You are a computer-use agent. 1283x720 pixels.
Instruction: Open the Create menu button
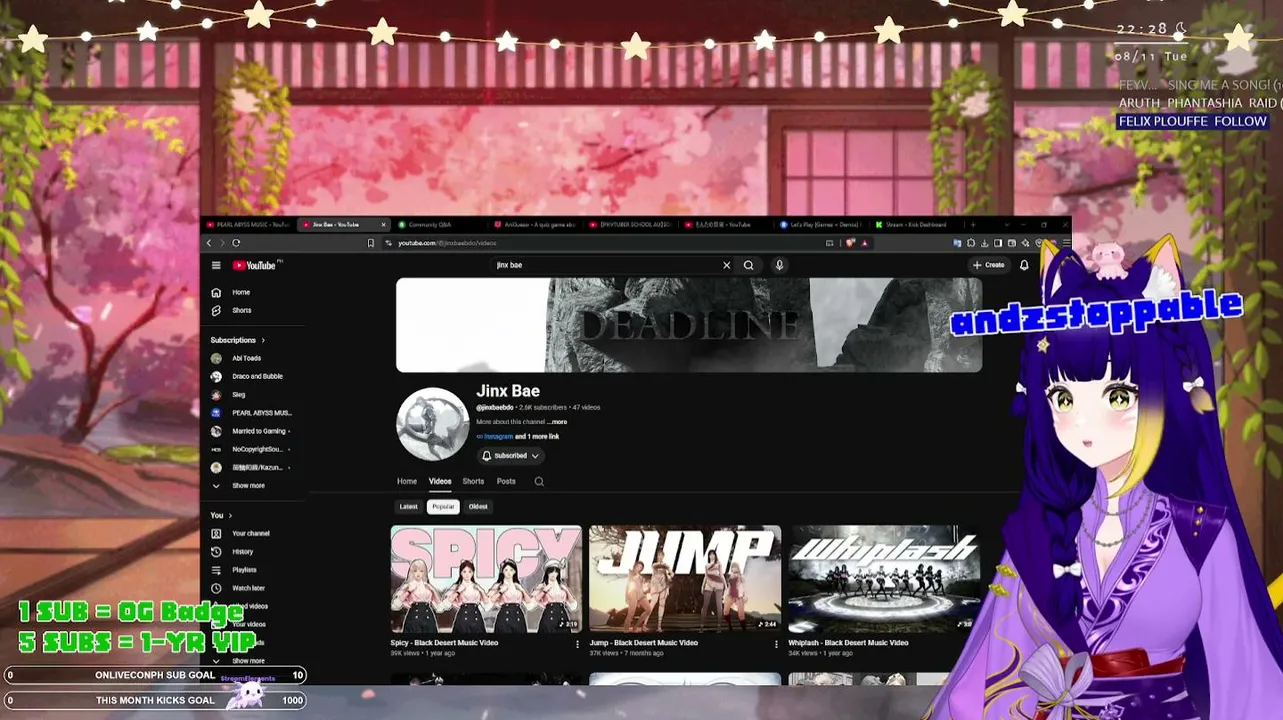(988, 265)
